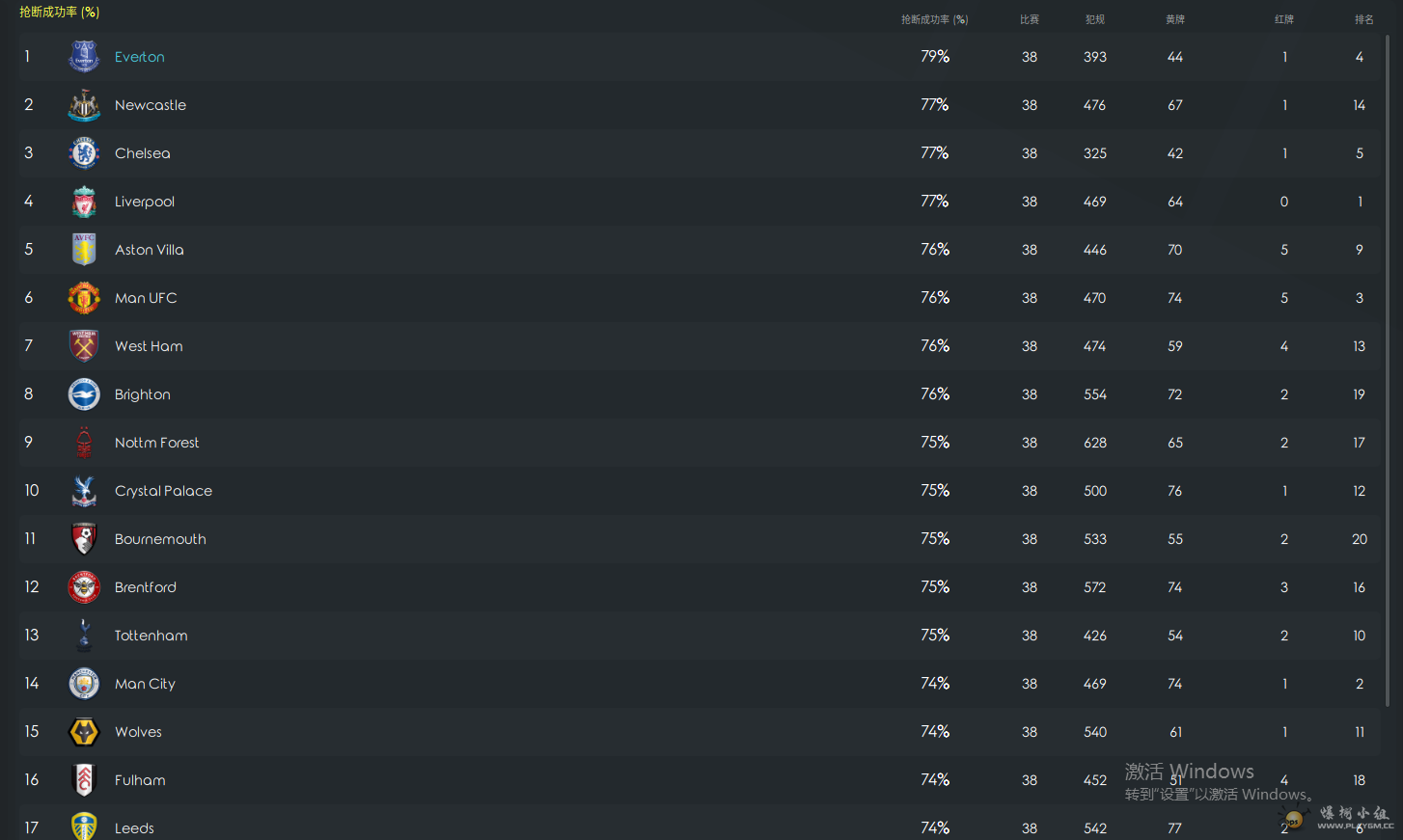The image size is (1403, 840).
Task: Click the Wolves club logo
Action: point(84,732)
